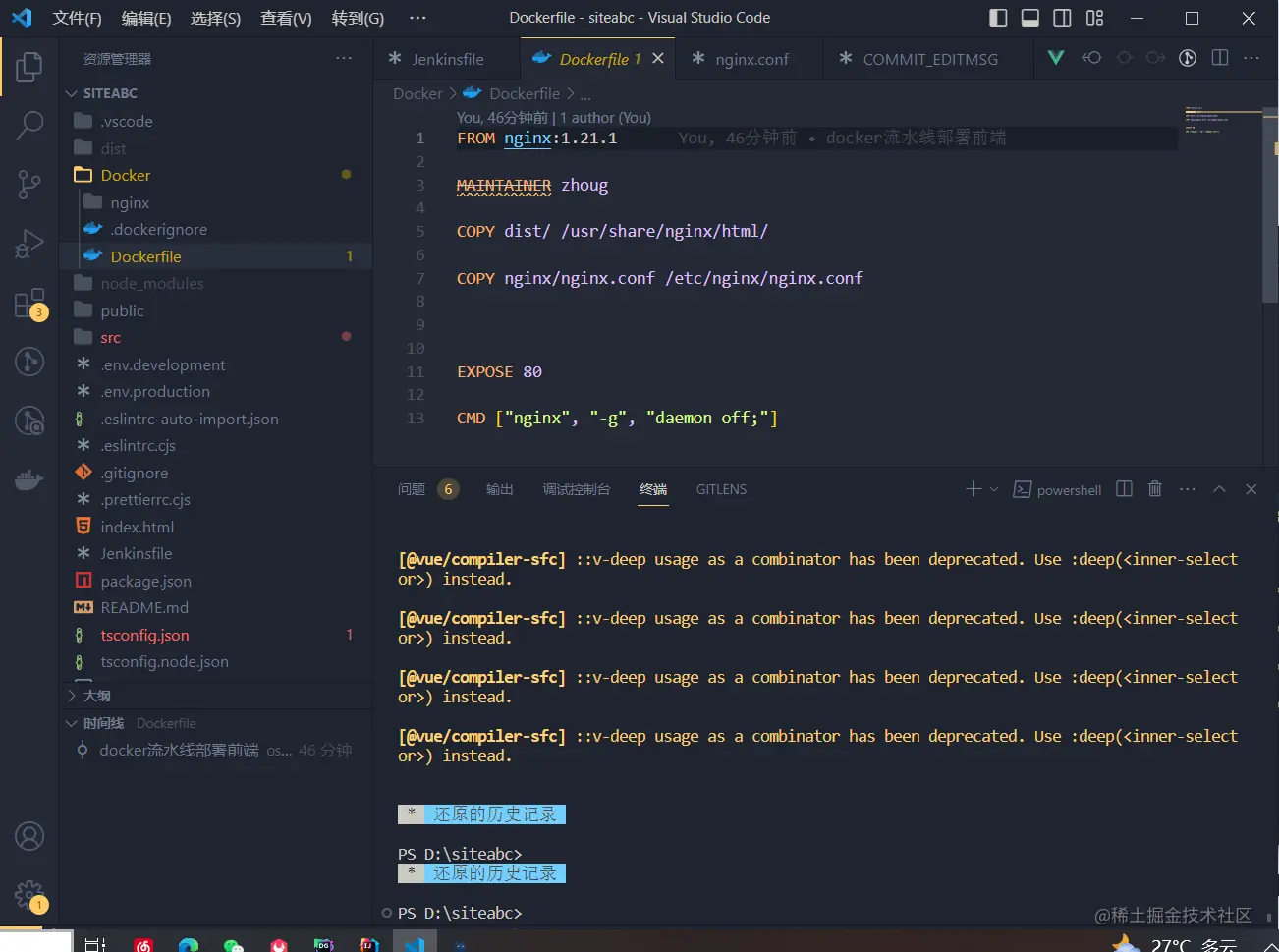Create a new terminal with plus icon
Image resolution: width=1279 pixels, height=952 pixels.
(973, 489)
